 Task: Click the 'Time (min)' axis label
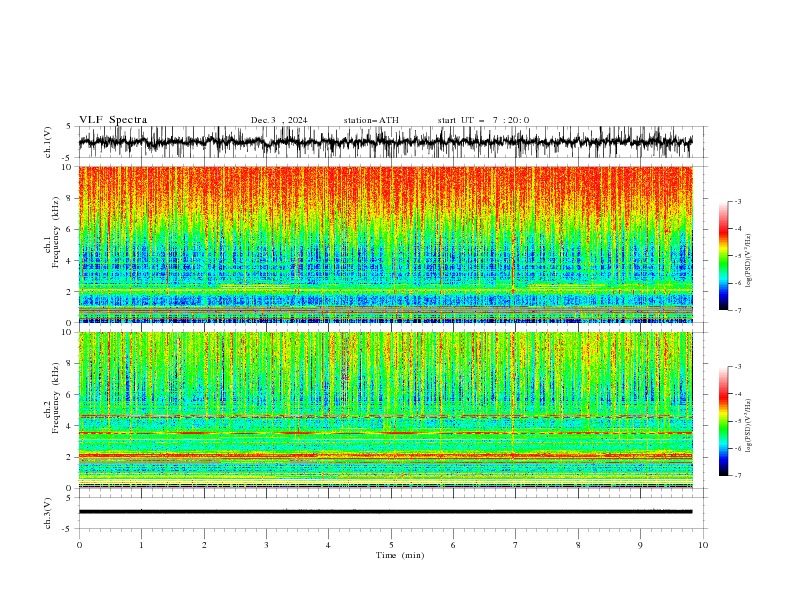400,555
